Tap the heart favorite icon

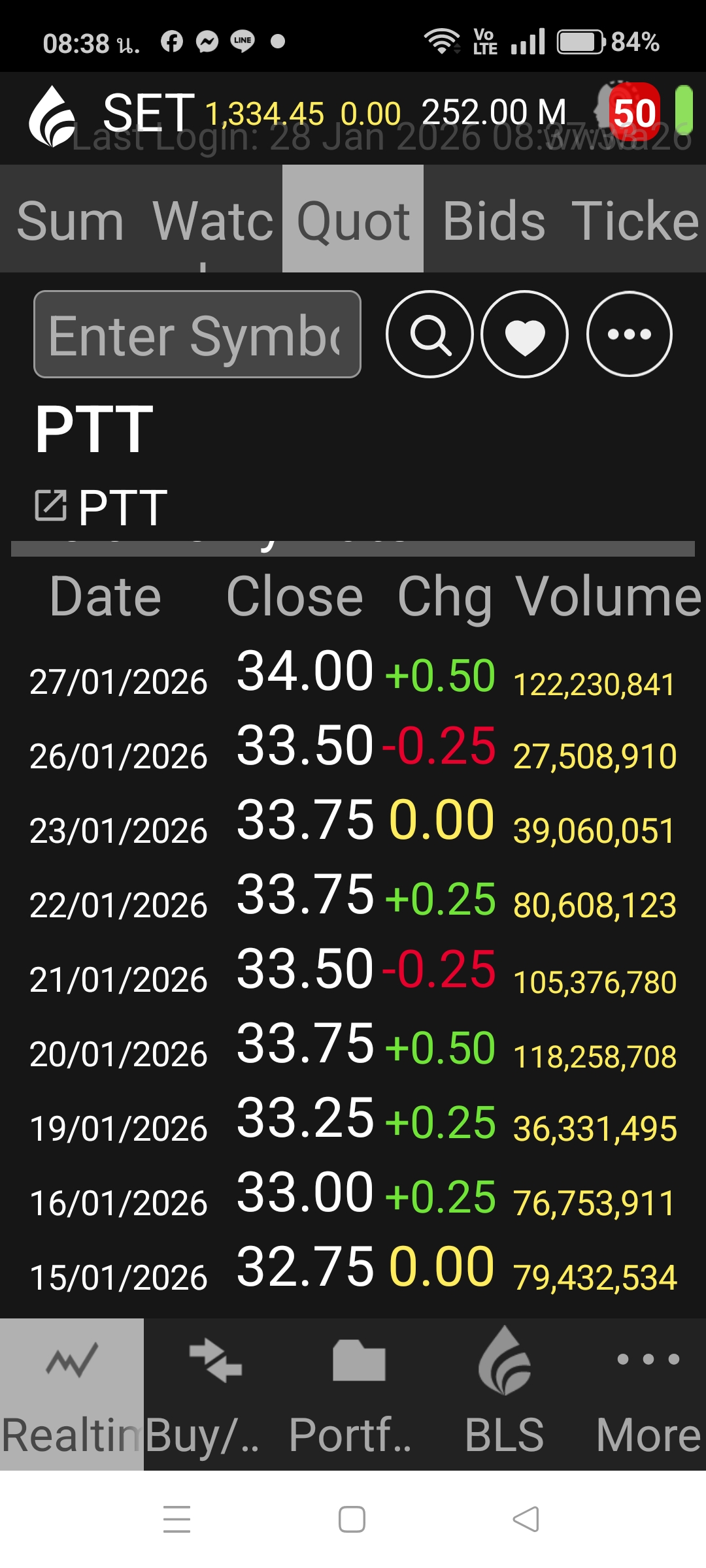[x=524, y=335]
